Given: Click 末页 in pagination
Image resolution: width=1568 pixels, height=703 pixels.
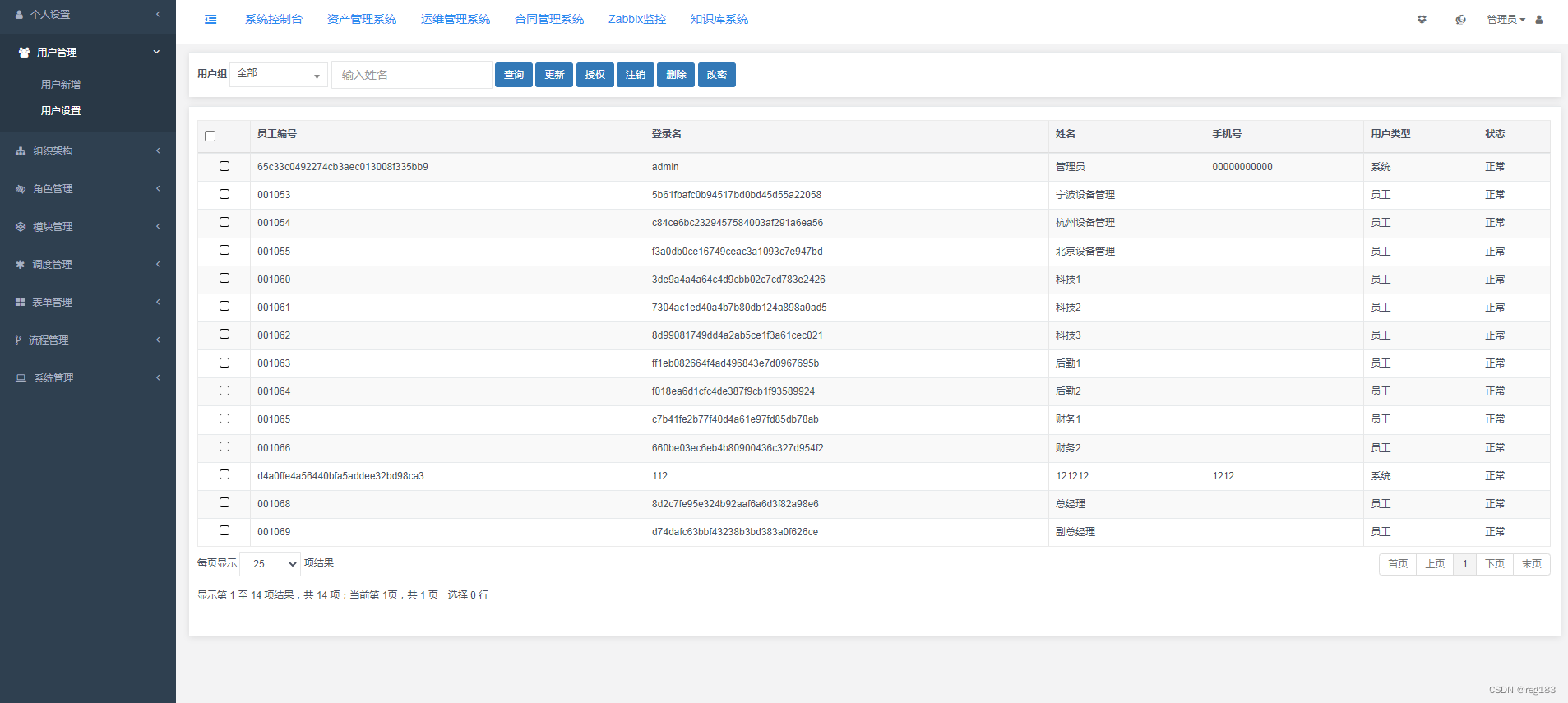Looking at the screenshot, I should tap(1532, 564).
